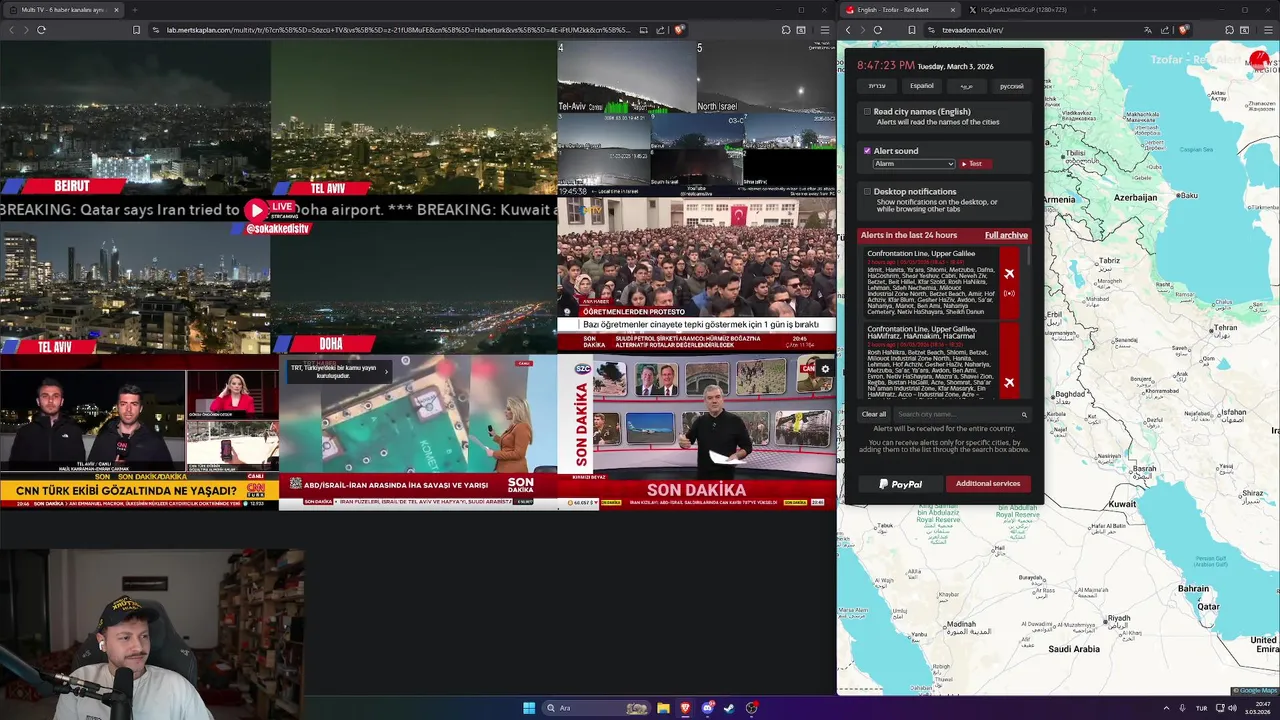Click airplane icon on first Upper Galilee alert
This screenshot has width=1280, height=720.
point(1009,274)
